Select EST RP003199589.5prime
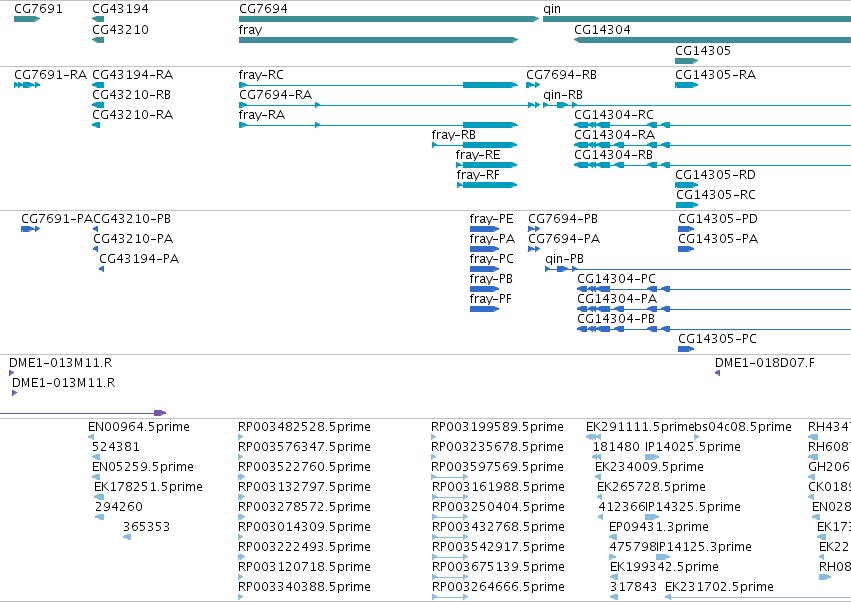This screenshot has height=602, width=851. (x=497, y=427)
